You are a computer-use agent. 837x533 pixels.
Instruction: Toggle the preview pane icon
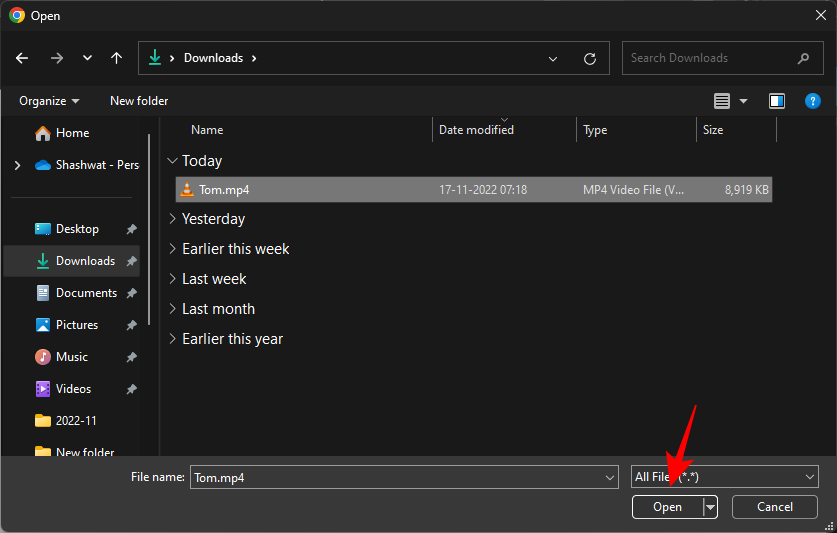(x=777, y=101)
